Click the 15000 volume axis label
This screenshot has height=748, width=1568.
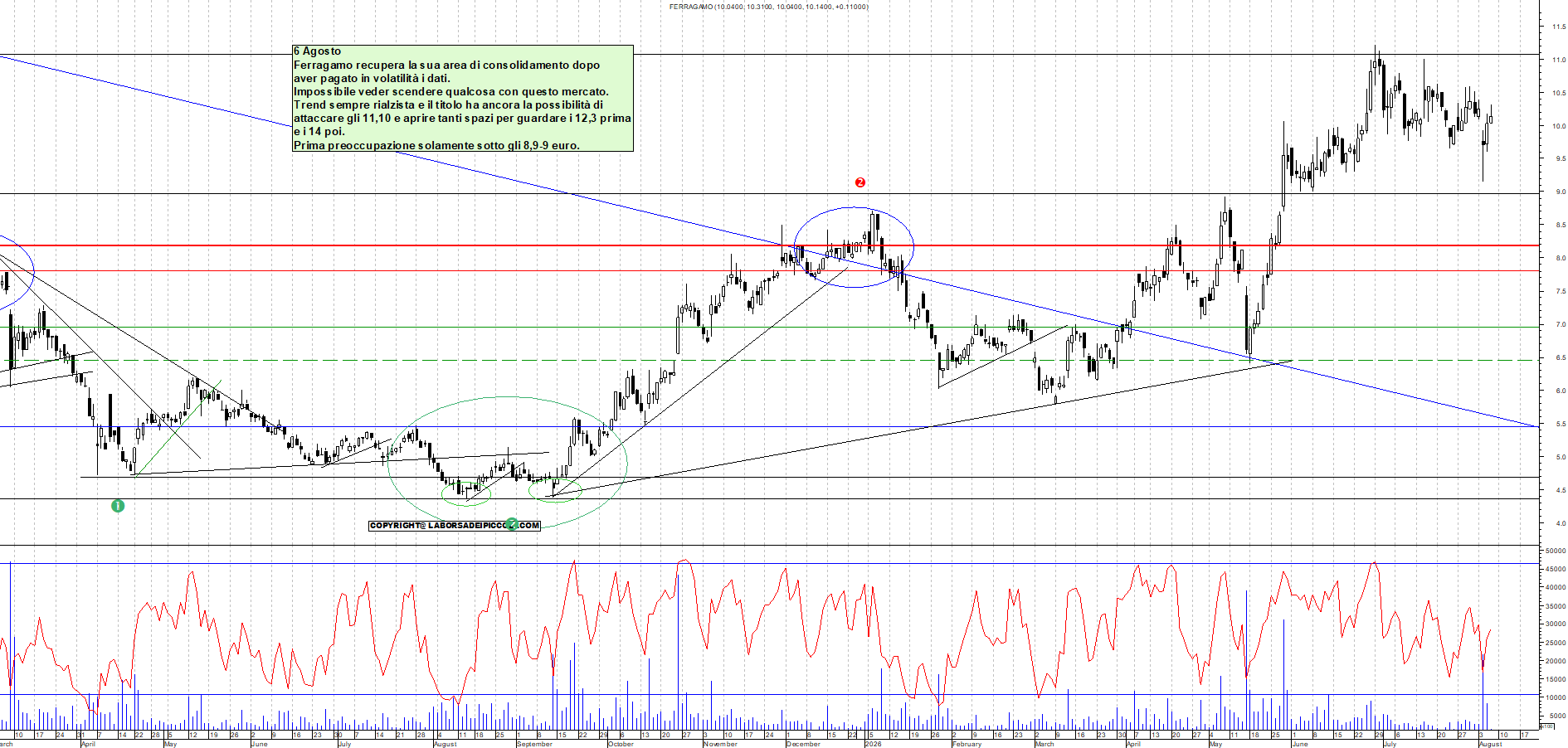click(x=1556, y=679)
